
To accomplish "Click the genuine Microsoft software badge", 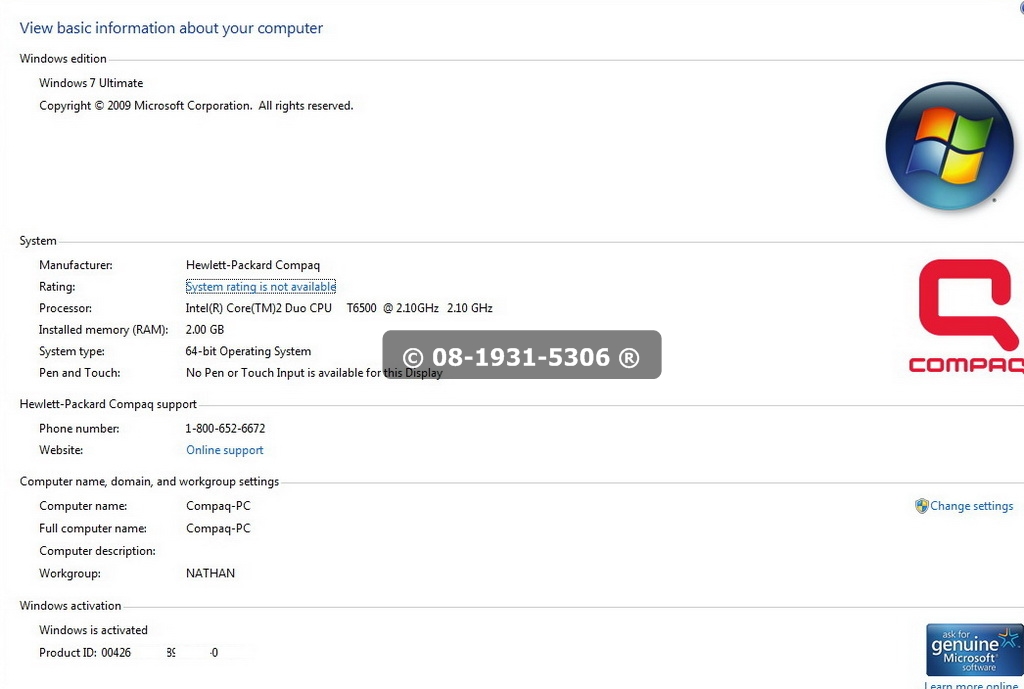I will tap(973, 649).
